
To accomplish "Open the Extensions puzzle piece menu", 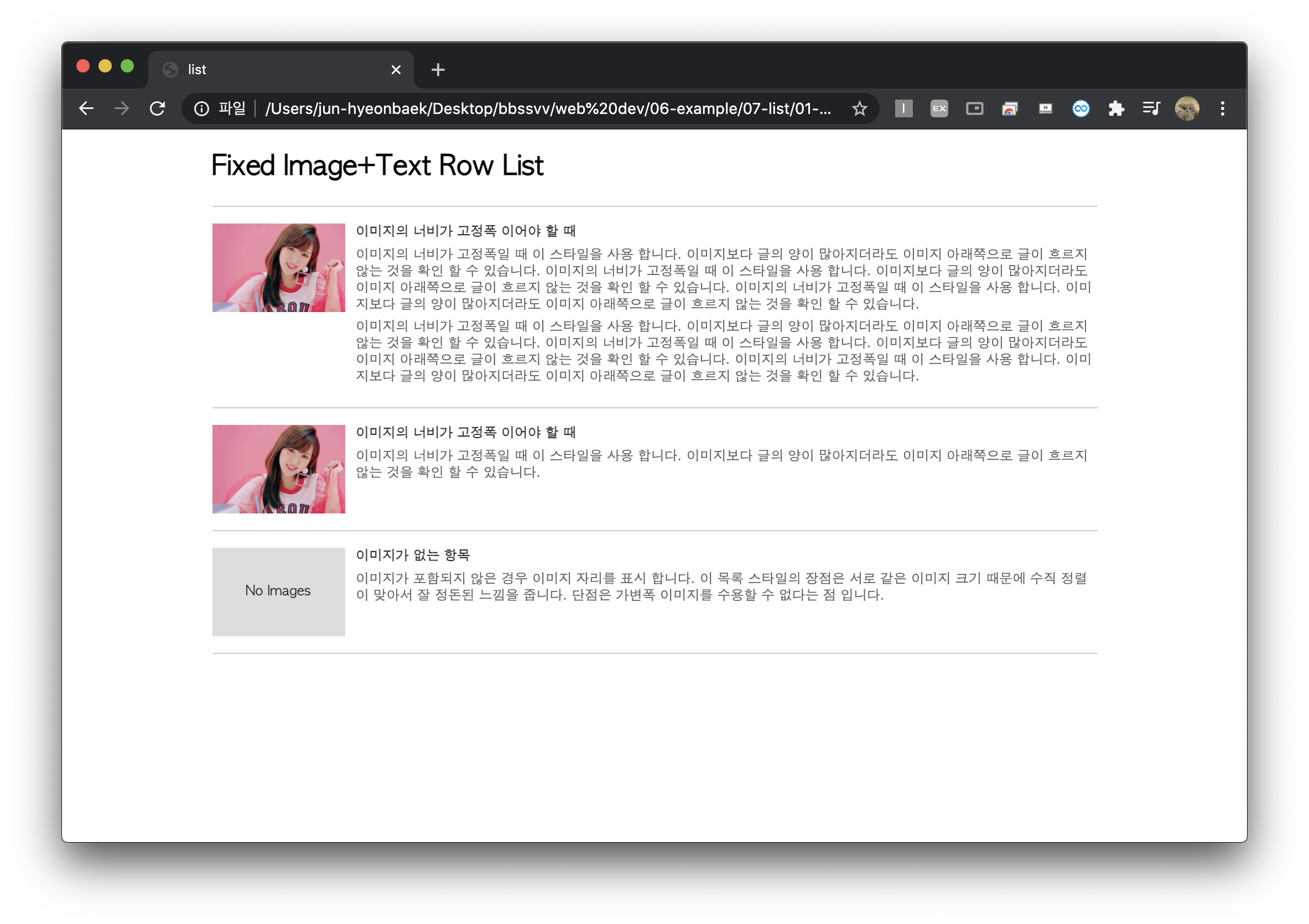I will click(x=1116, y=108).
